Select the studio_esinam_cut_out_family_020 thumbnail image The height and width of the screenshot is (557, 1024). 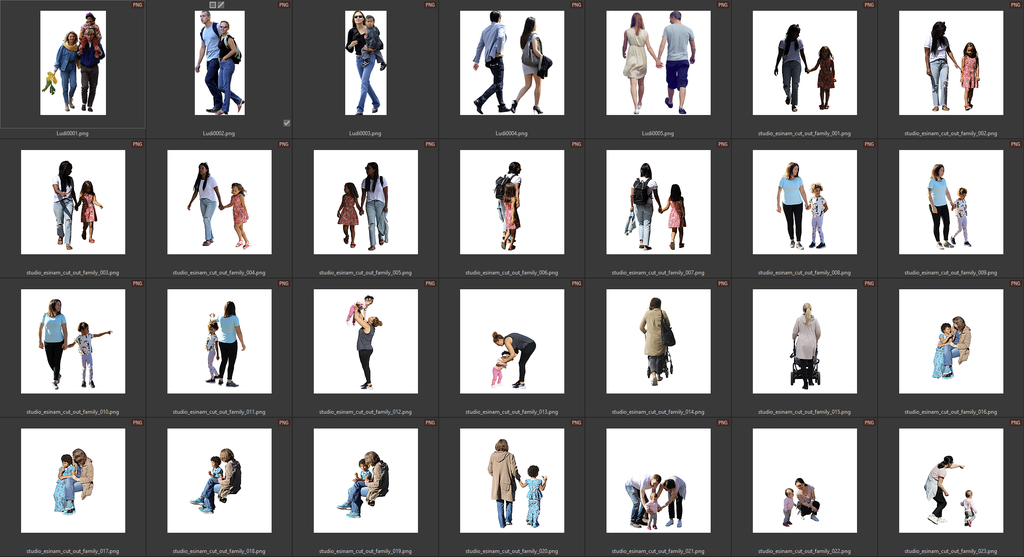(x=512, y=480)
